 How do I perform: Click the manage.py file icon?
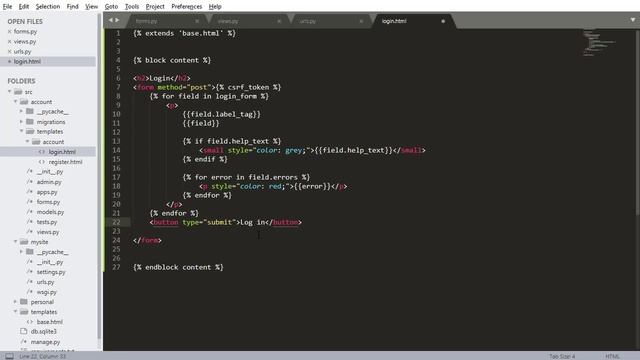[24, 342]
